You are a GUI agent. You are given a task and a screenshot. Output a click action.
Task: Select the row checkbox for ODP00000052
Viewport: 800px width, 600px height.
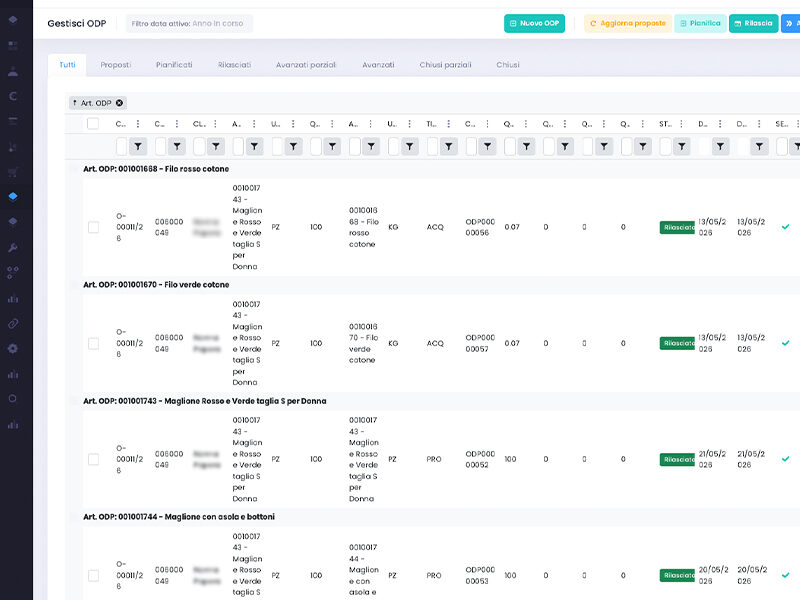point(93,459)
